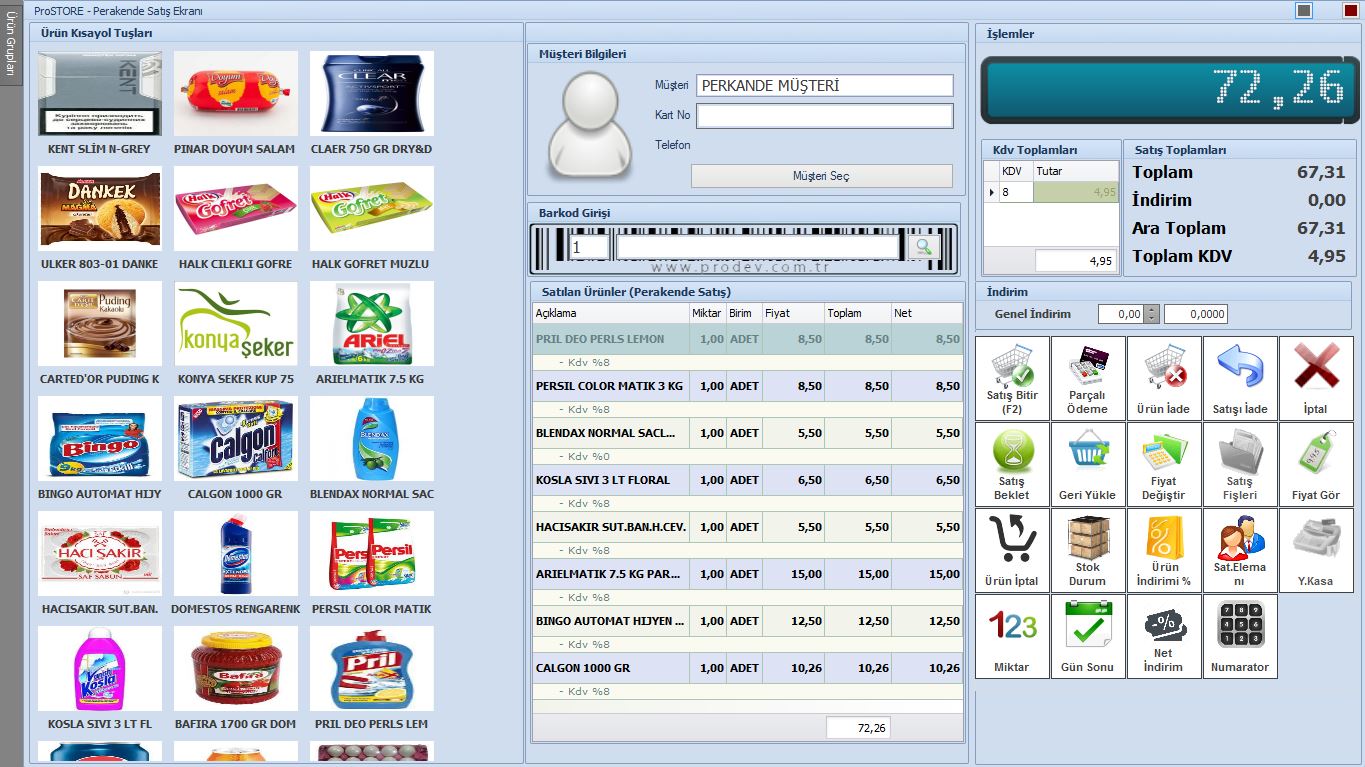
Task: Select KOSLA SIVI 3 LT FLORAL row
Action: click(748, 480)
